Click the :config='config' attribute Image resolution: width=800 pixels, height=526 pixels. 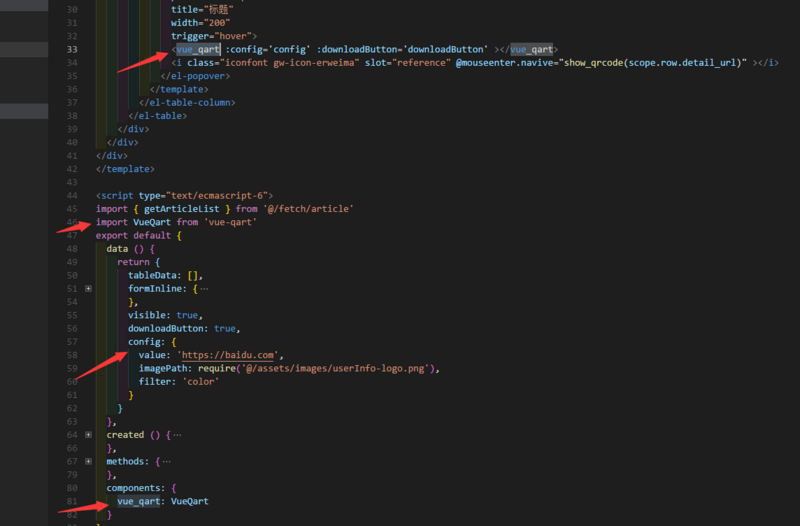click(267, 49)
